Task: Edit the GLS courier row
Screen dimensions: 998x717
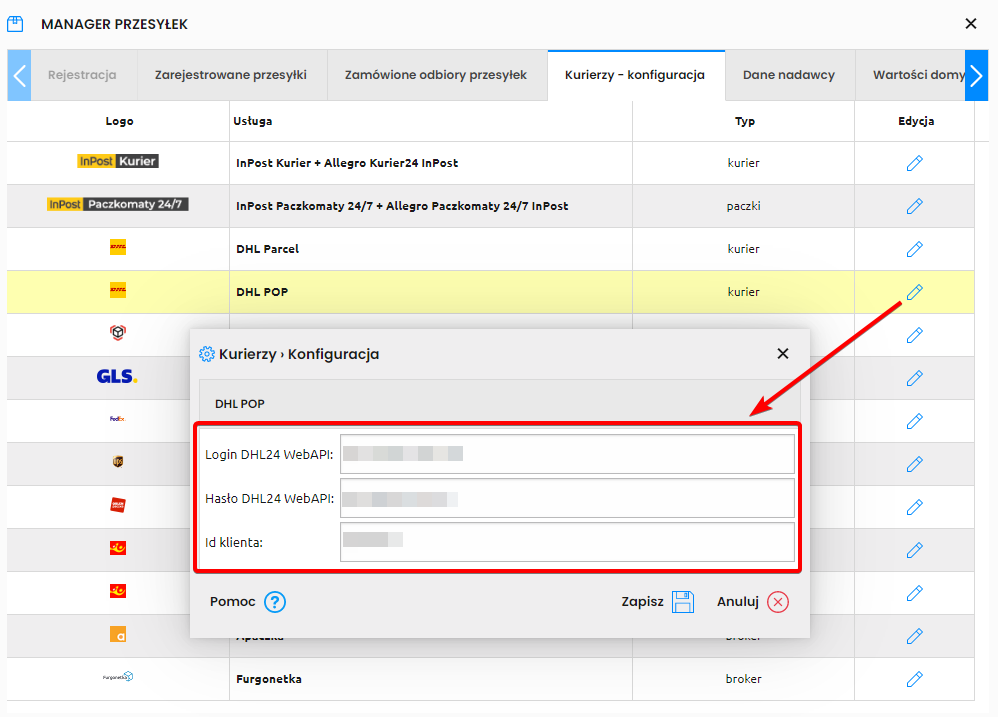Action: pyautogui.click(x=915, y=378)
